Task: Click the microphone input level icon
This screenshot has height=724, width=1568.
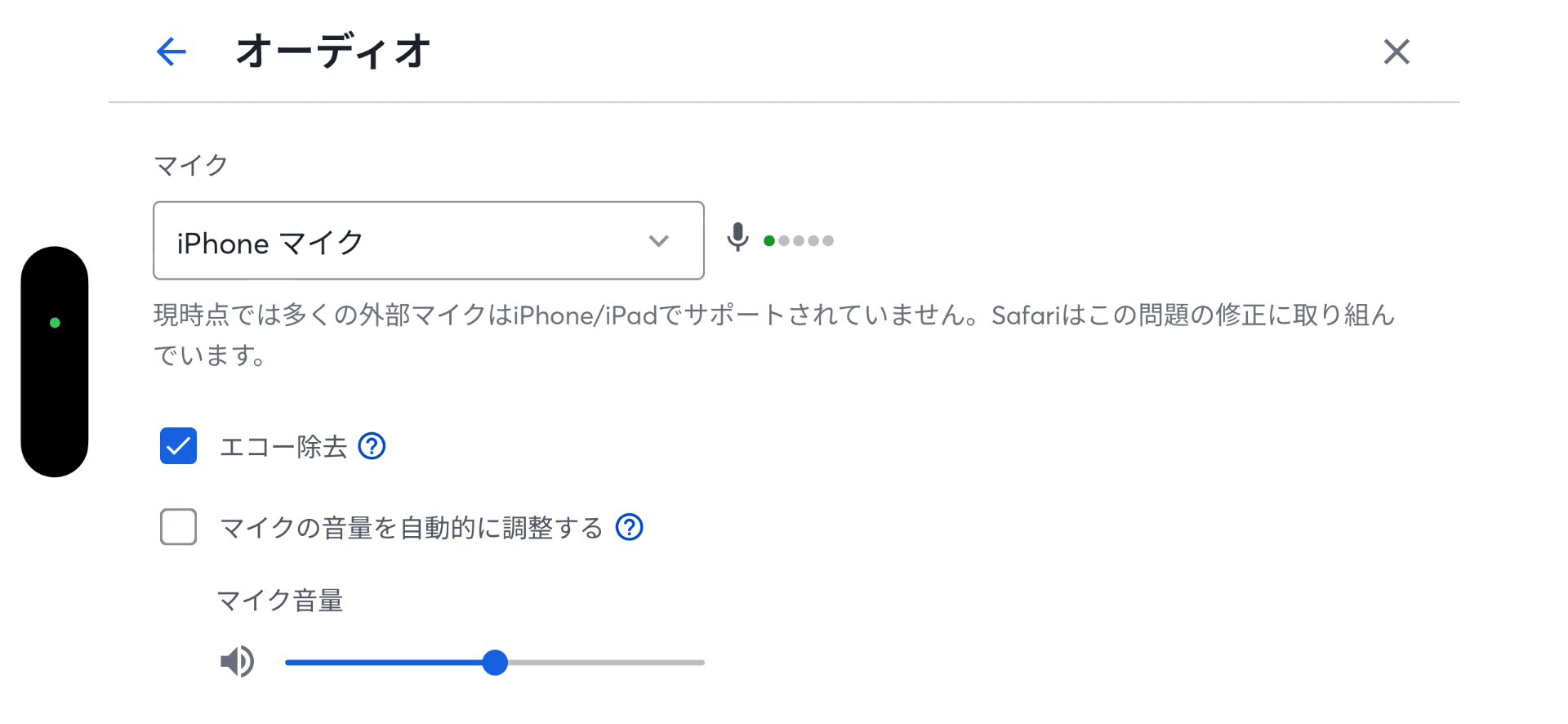Action: point(737,239)
